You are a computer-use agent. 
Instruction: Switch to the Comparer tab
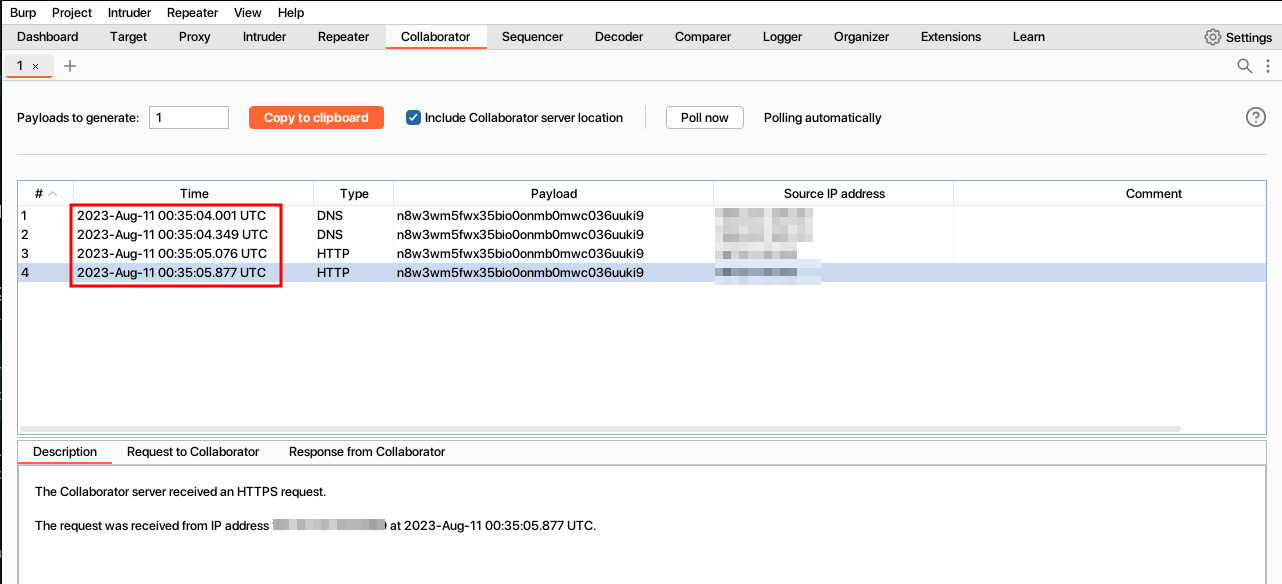click(703, 37)
